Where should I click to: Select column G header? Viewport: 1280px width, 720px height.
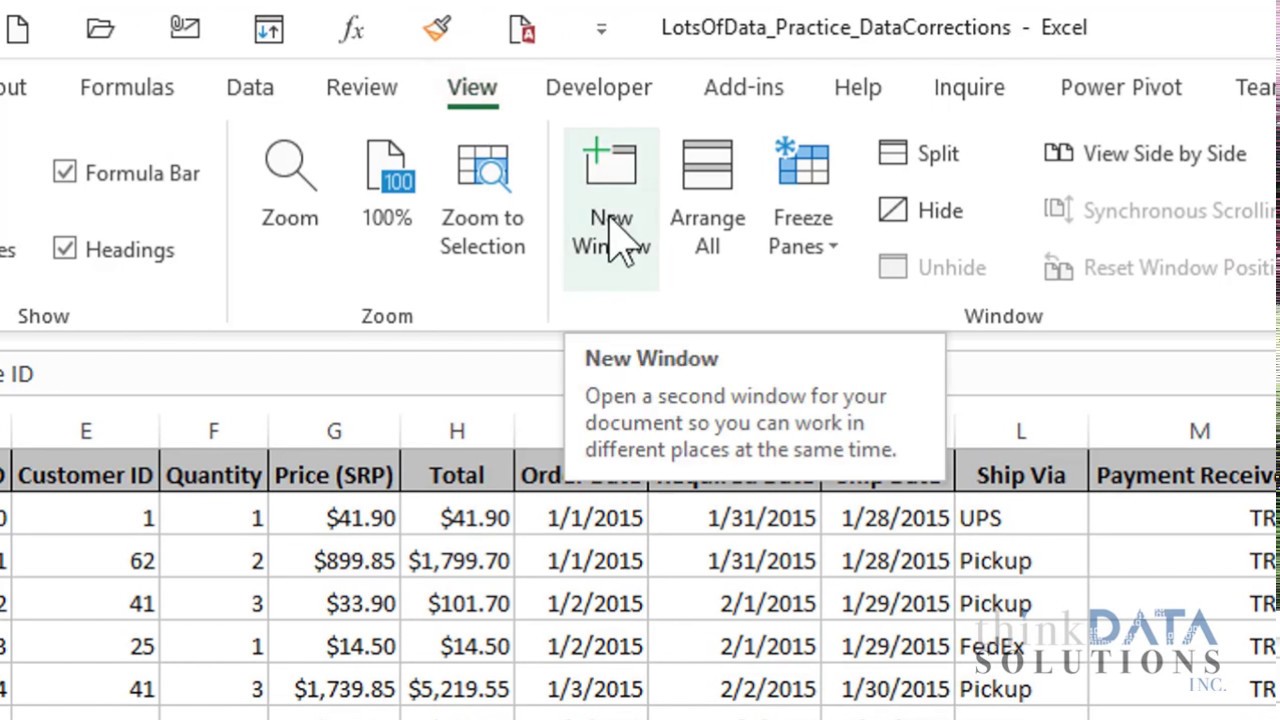point(334,431)
